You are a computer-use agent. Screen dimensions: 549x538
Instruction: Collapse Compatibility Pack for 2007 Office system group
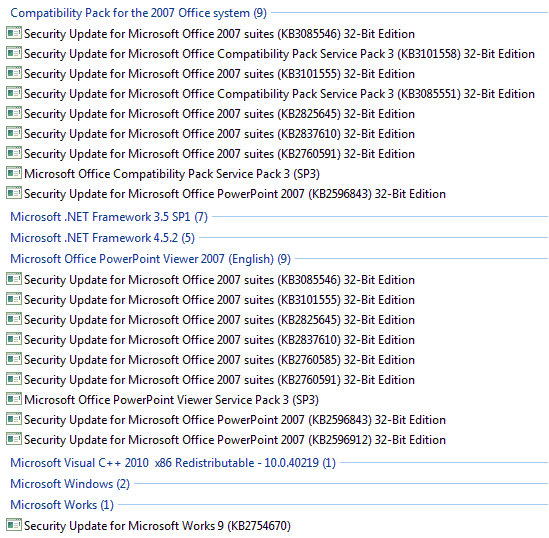click(139, 13)
